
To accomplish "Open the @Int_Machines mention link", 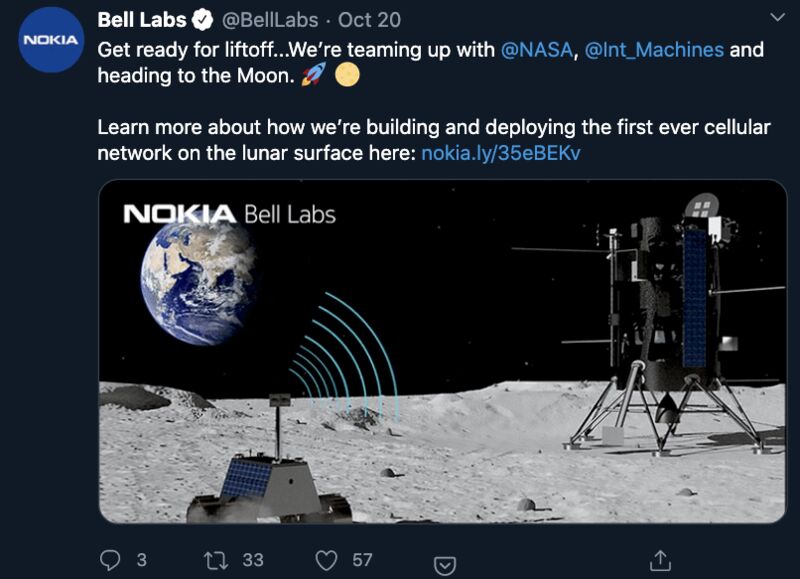I will click(654, 50).
